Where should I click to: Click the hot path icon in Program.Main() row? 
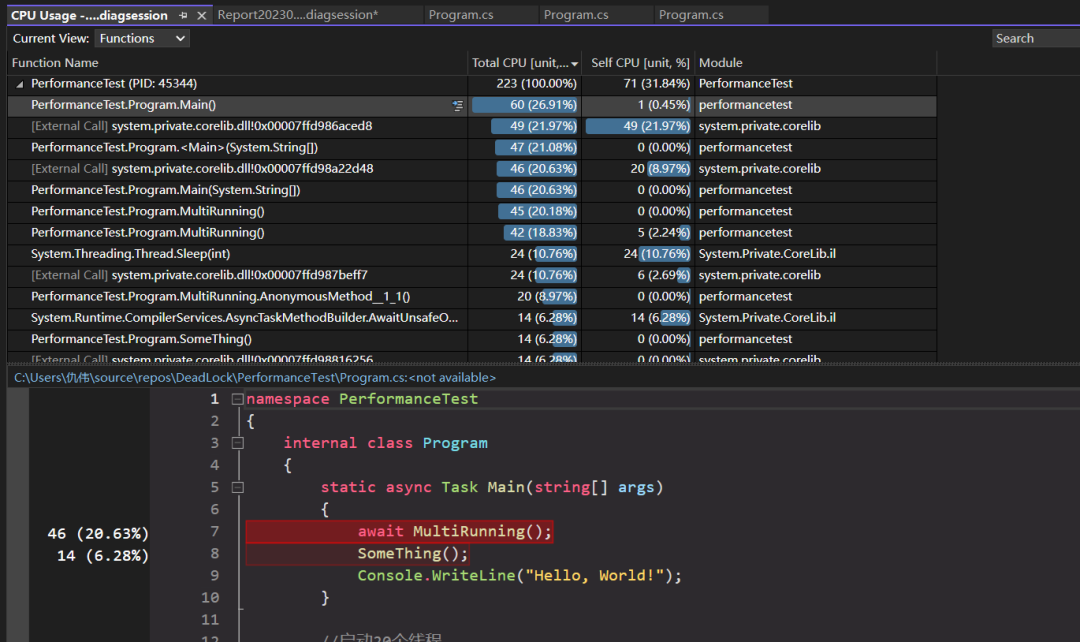click(457, 105)
